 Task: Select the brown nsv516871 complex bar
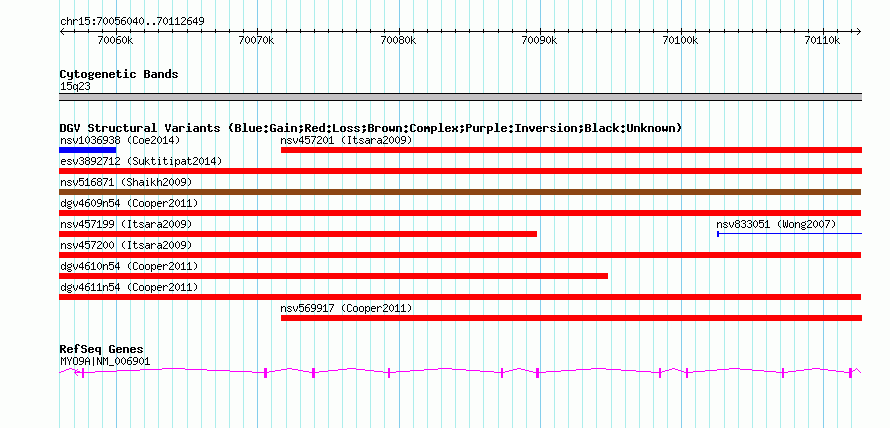click(x=460, y=192)
